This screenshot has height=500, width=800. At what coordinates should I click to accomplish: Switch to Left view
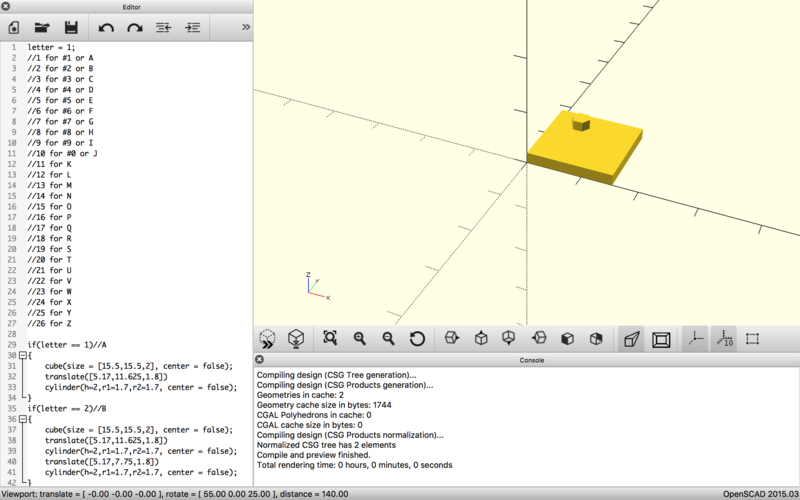(539, 338)
